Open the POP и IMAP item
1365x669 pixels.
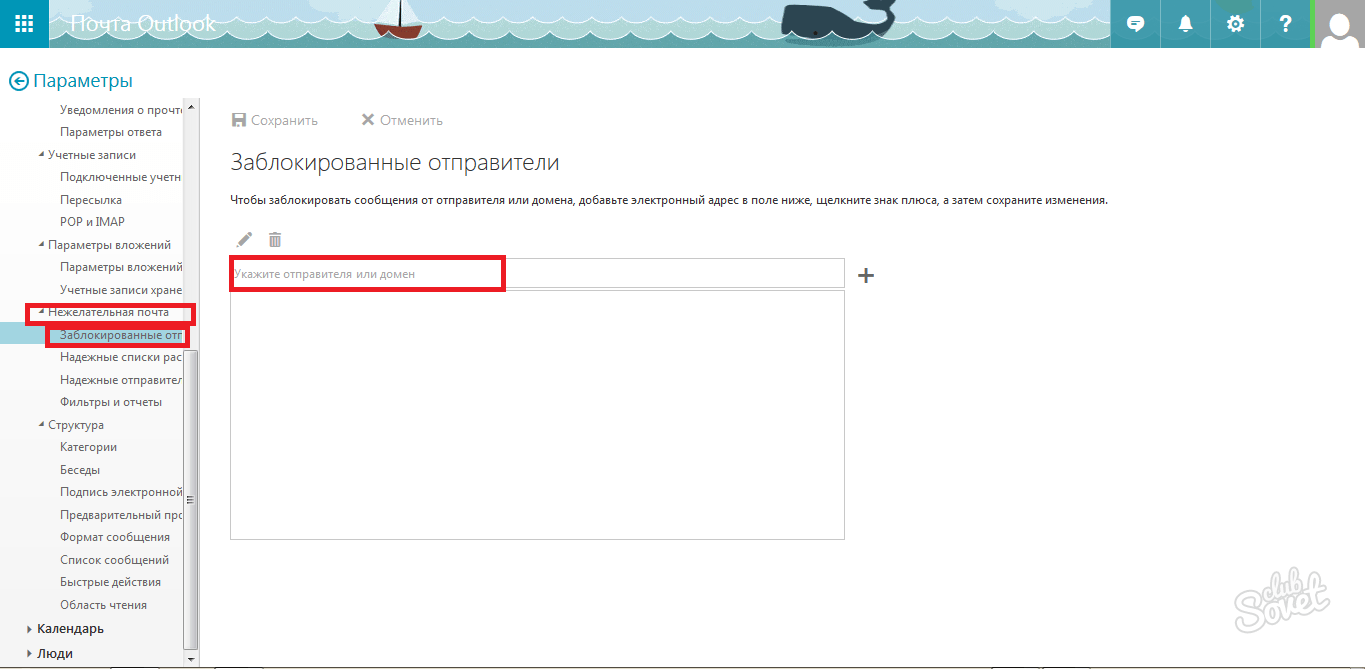point(92,222)
